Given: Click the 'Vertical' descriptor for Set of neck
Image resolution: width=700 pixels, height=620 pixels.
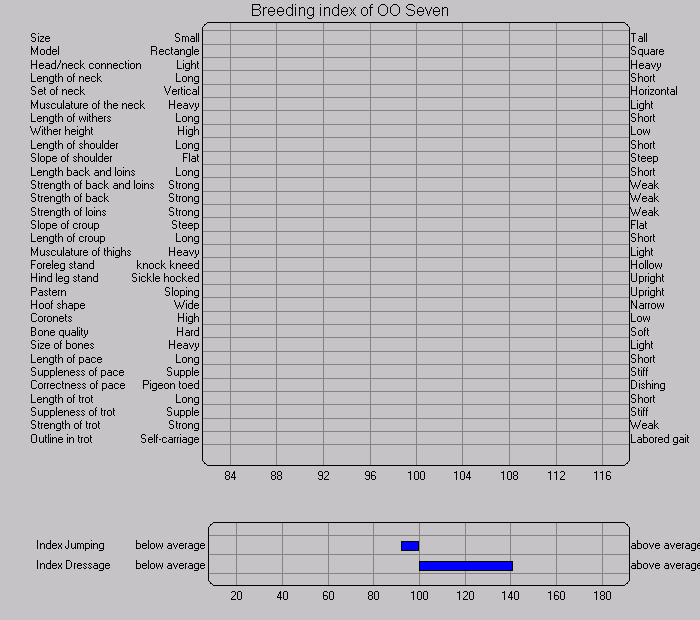Looking at the screenshot, I should point(181,91).
